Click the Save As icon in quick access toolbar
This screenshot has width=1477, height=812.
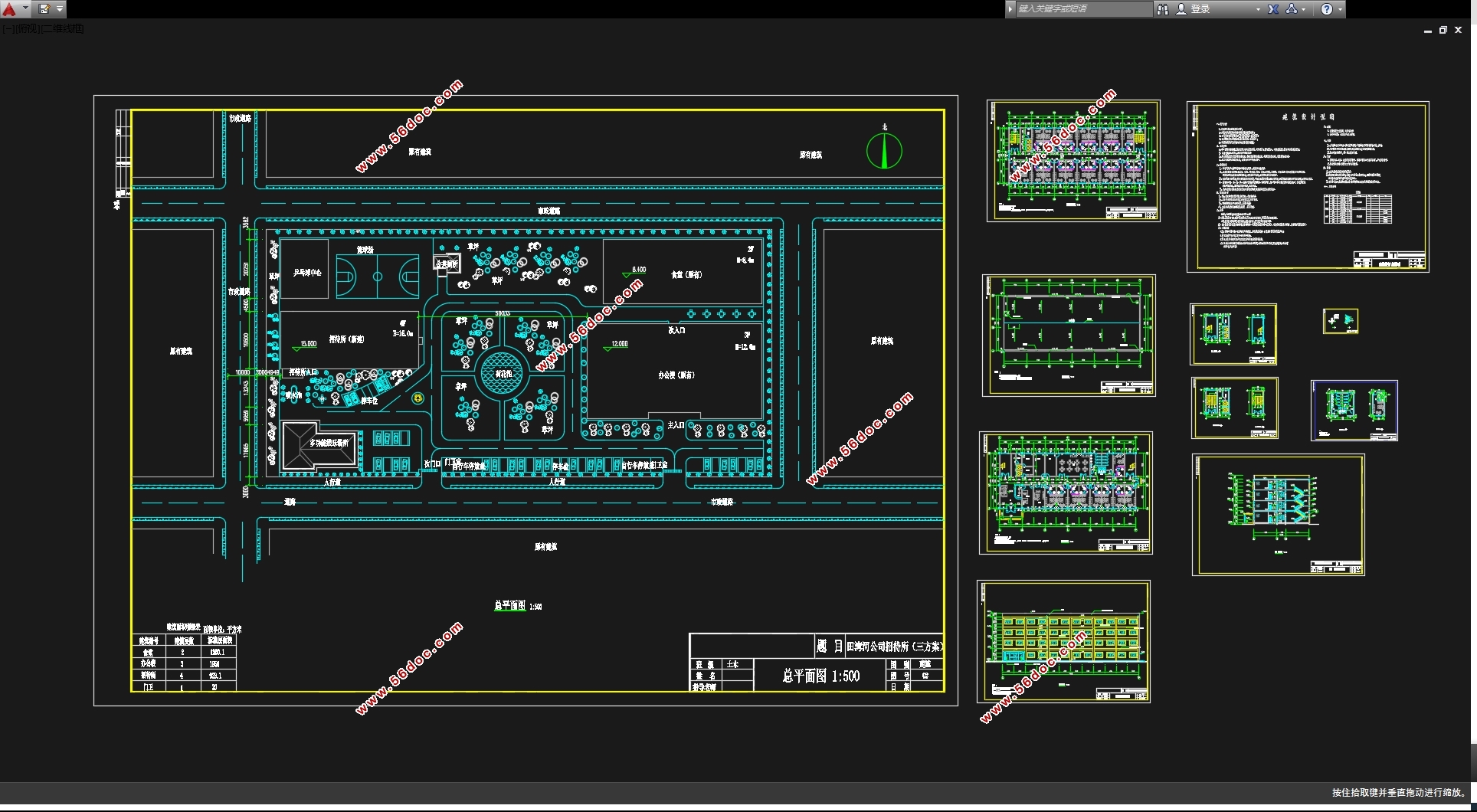(44, 9)
